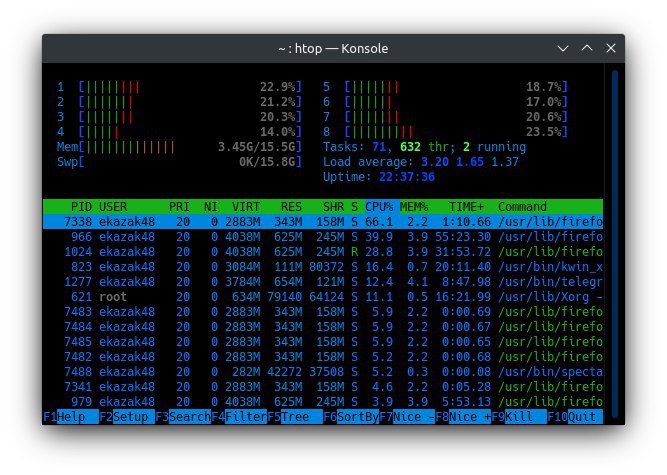The width and height of the screenshot is (667, 475).
Task: Click the 3.45G/15.5G memory value
Action: (257, 147)
